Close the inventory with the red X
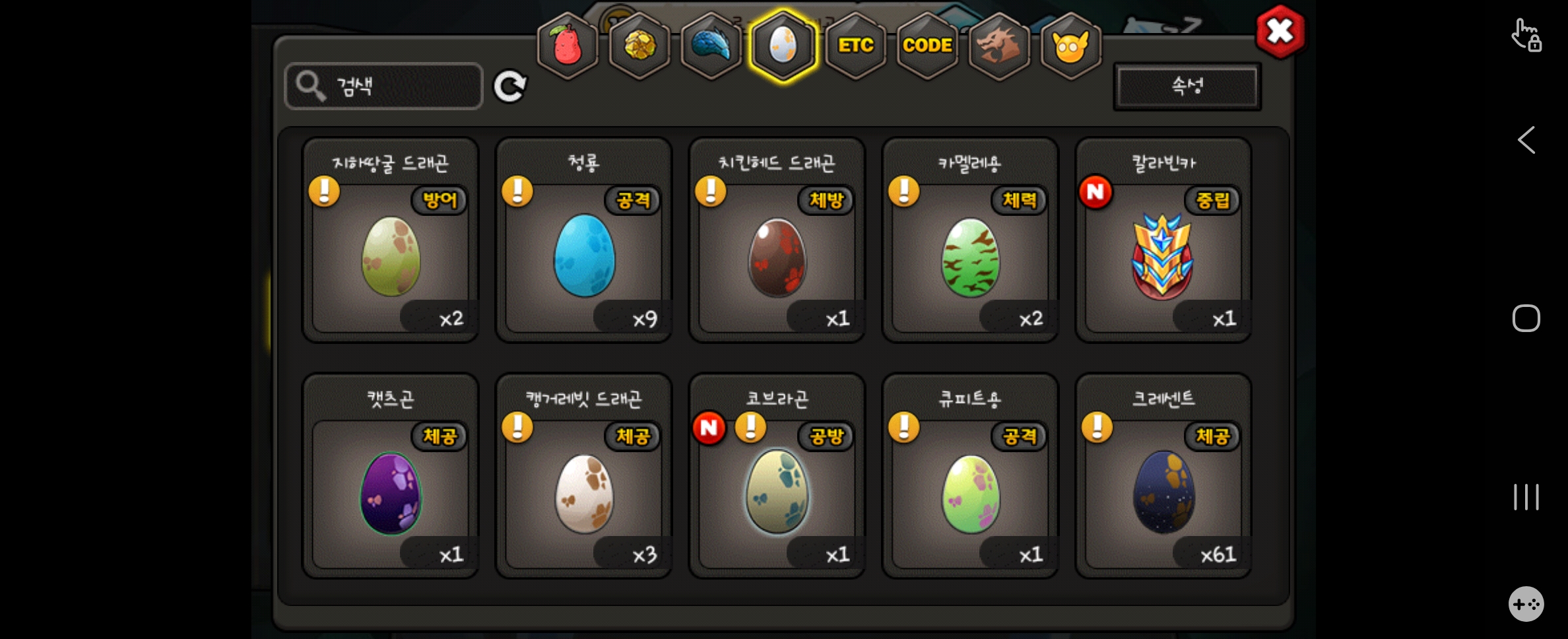The width and height of the screenshot is (1568, 639). click(x=1280, y=31)
